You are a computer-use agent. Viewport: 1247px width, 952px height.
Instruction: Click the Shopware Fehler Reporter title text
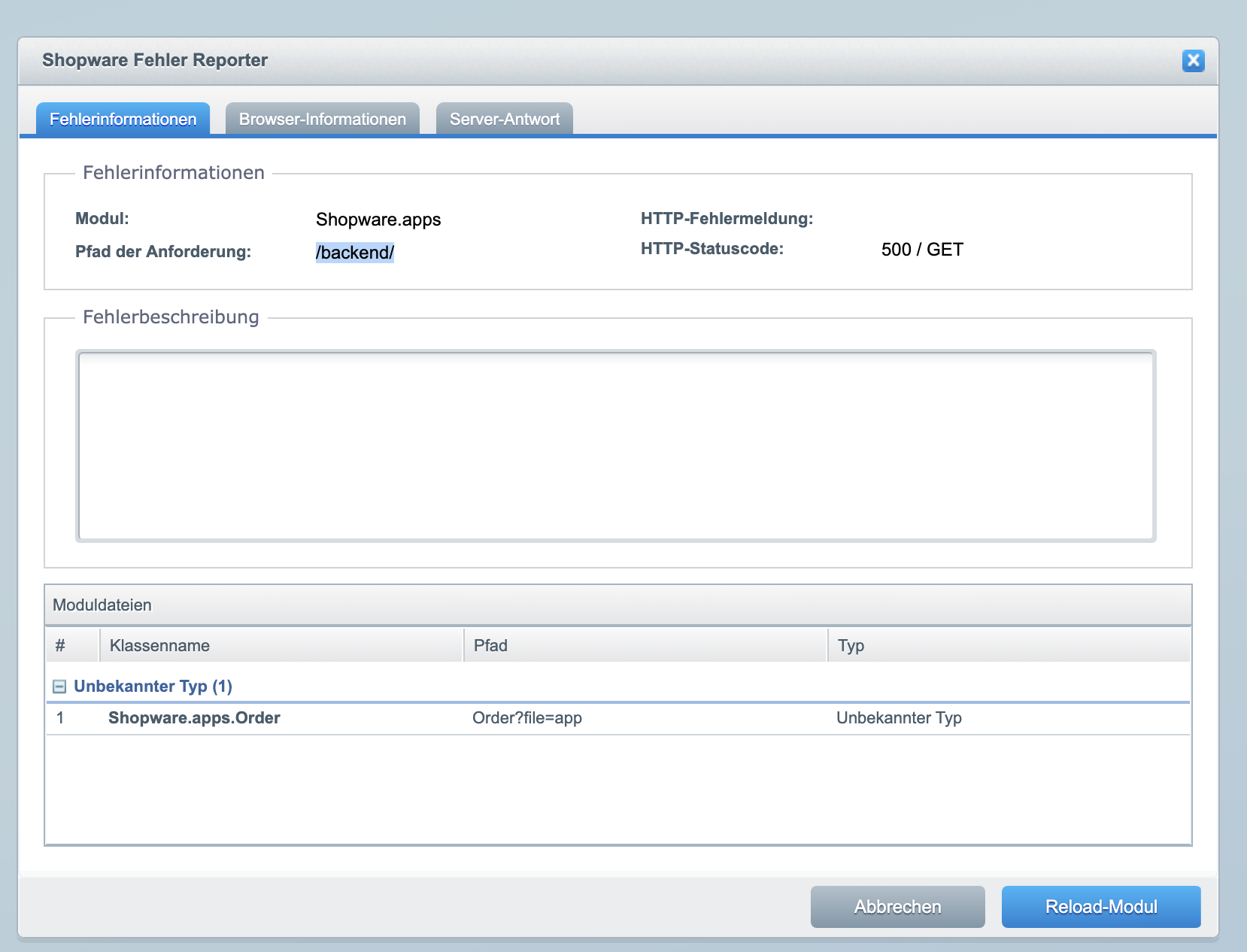155,60
